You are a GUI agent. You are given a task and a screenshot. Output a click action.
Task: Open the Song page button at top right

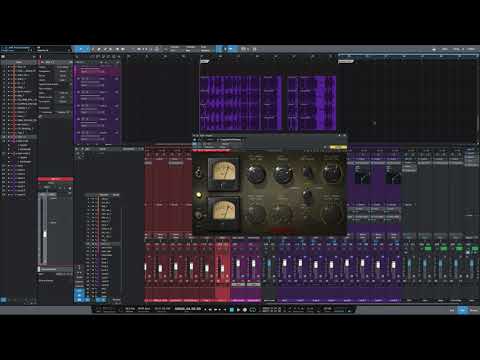(457, 49)
